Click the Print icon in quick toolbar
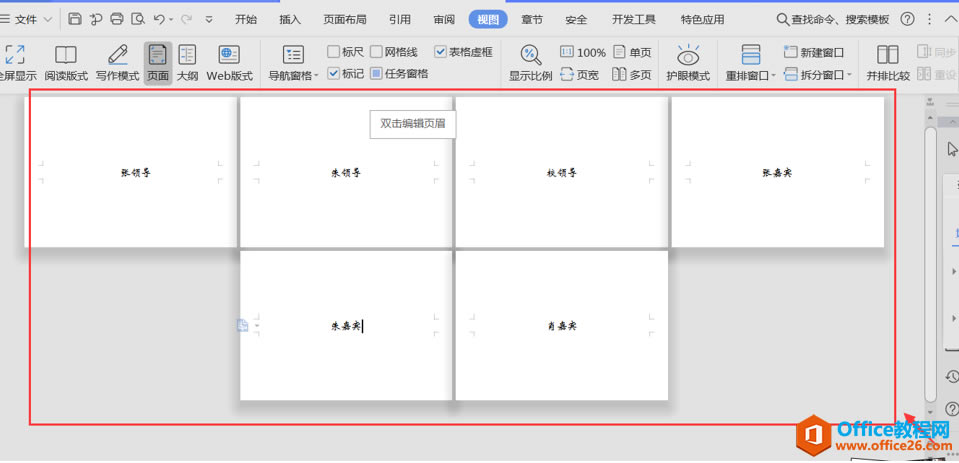The height and width of the screenshot is (463, 959). (x=117, y=19)
